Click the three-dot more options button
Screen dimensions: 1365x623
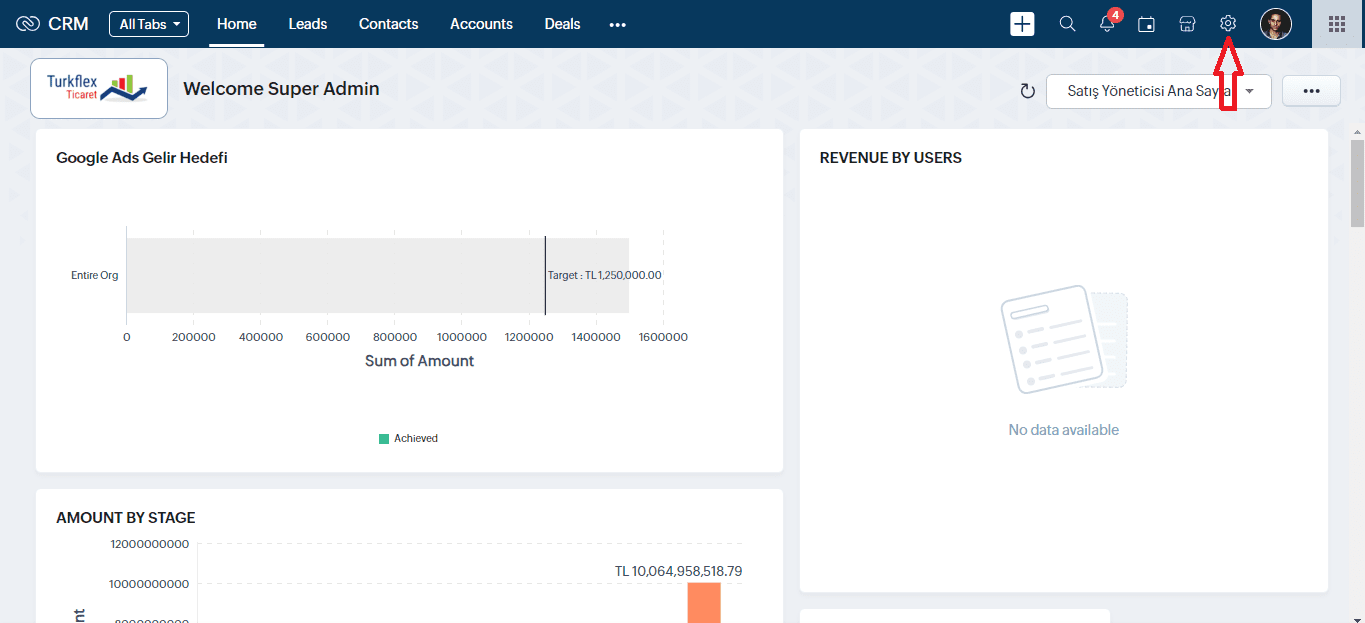tap(1311, 91)
